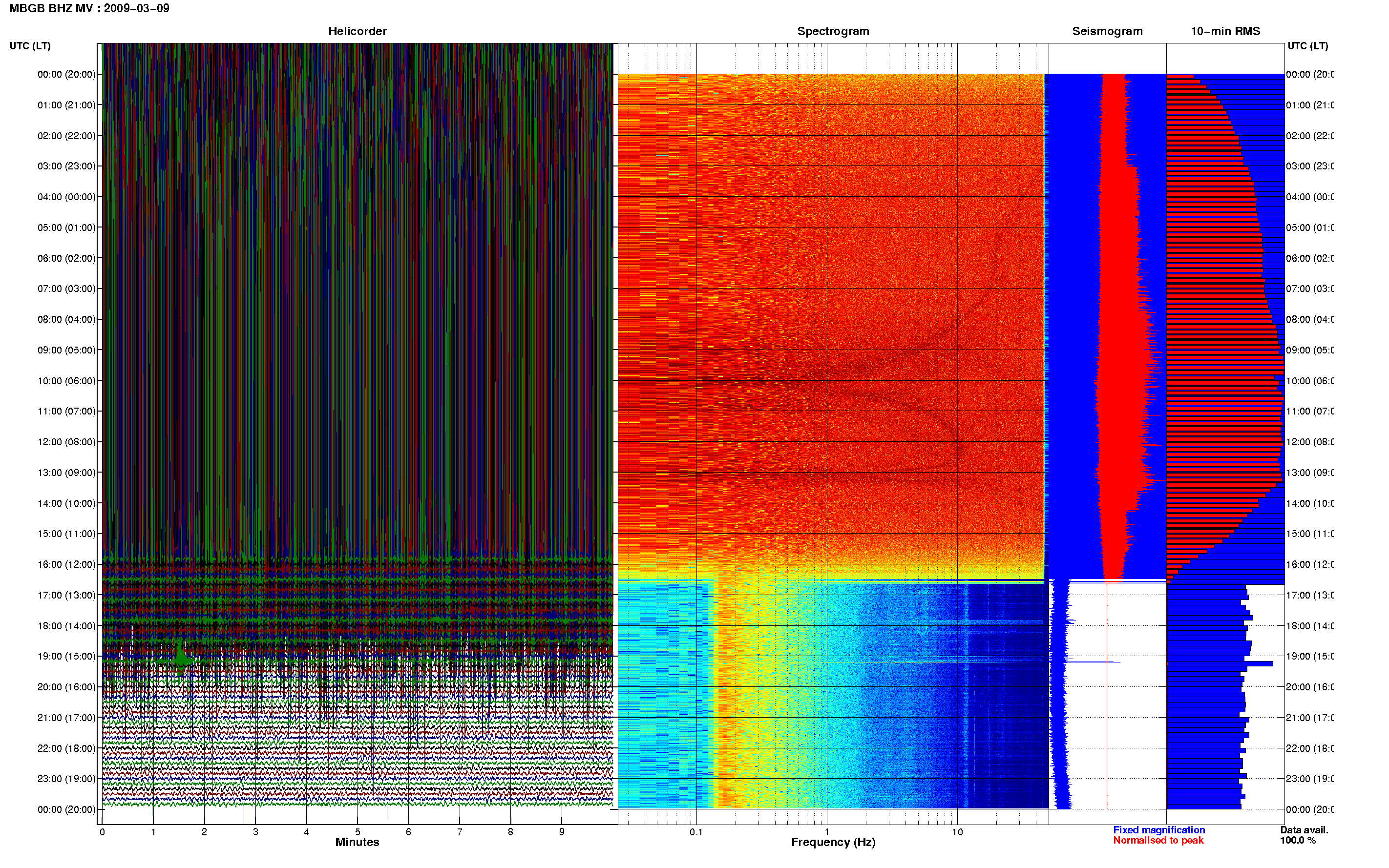
Task: Click the left '11:00 (07:00)' time label
Action: click(x=66, y=412)
